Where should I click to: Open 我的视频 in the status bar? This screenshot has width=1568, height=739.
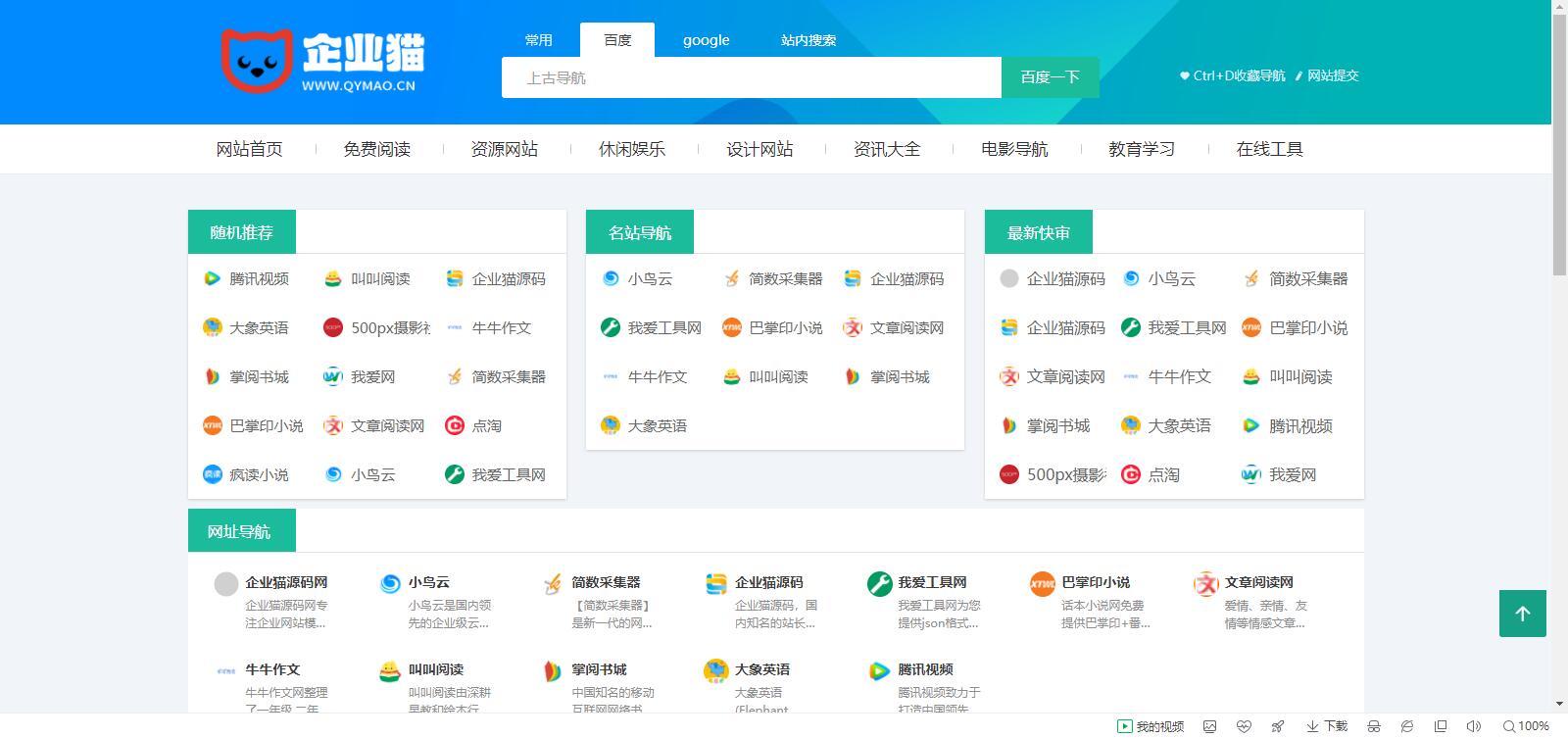coord(1151,726)
